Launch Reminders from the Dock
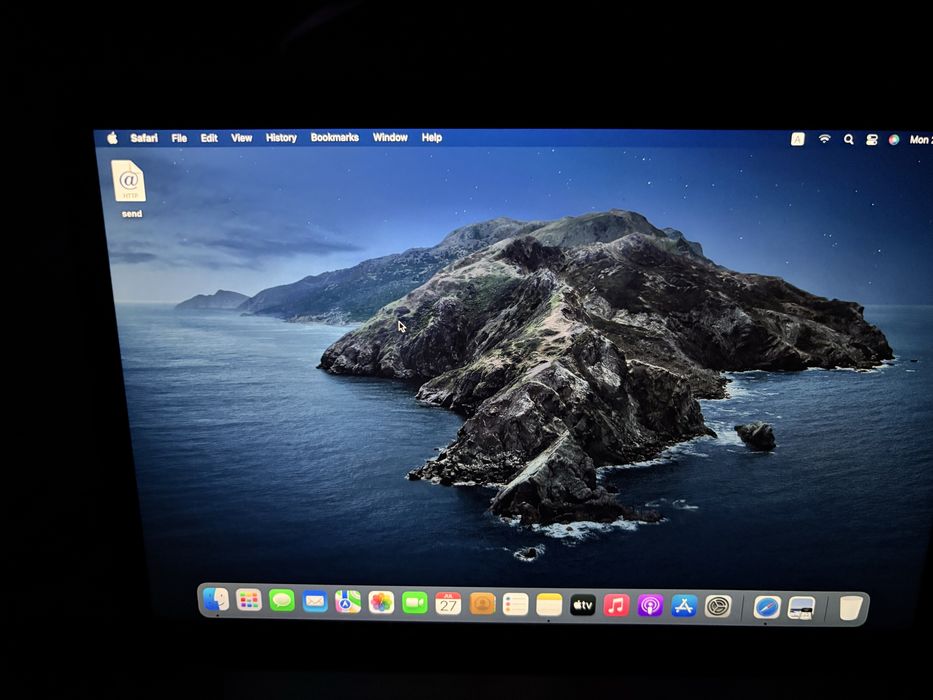The height and width of the screenshot is (700, 933). pyautogui.click(x=515, y=605)
